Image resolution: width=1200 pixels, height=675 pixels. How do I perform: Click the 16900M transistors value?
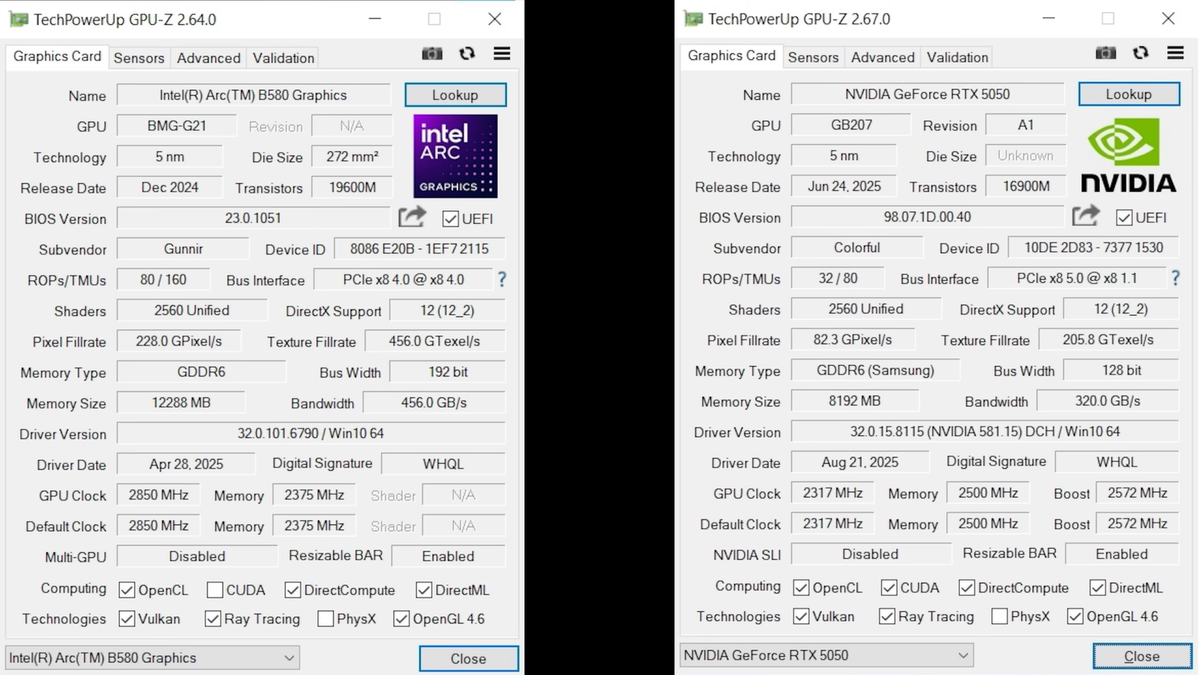click(x=1026, y=186)
